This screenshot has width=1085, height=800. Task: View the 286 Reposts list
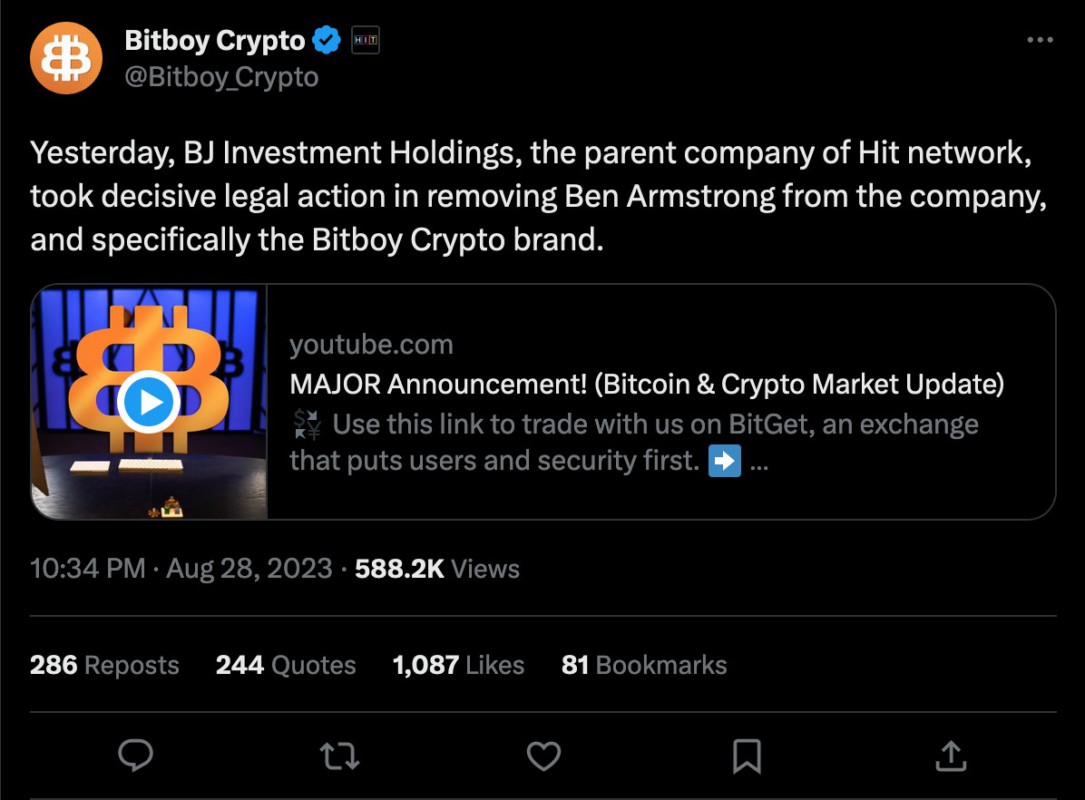point(103,664)
